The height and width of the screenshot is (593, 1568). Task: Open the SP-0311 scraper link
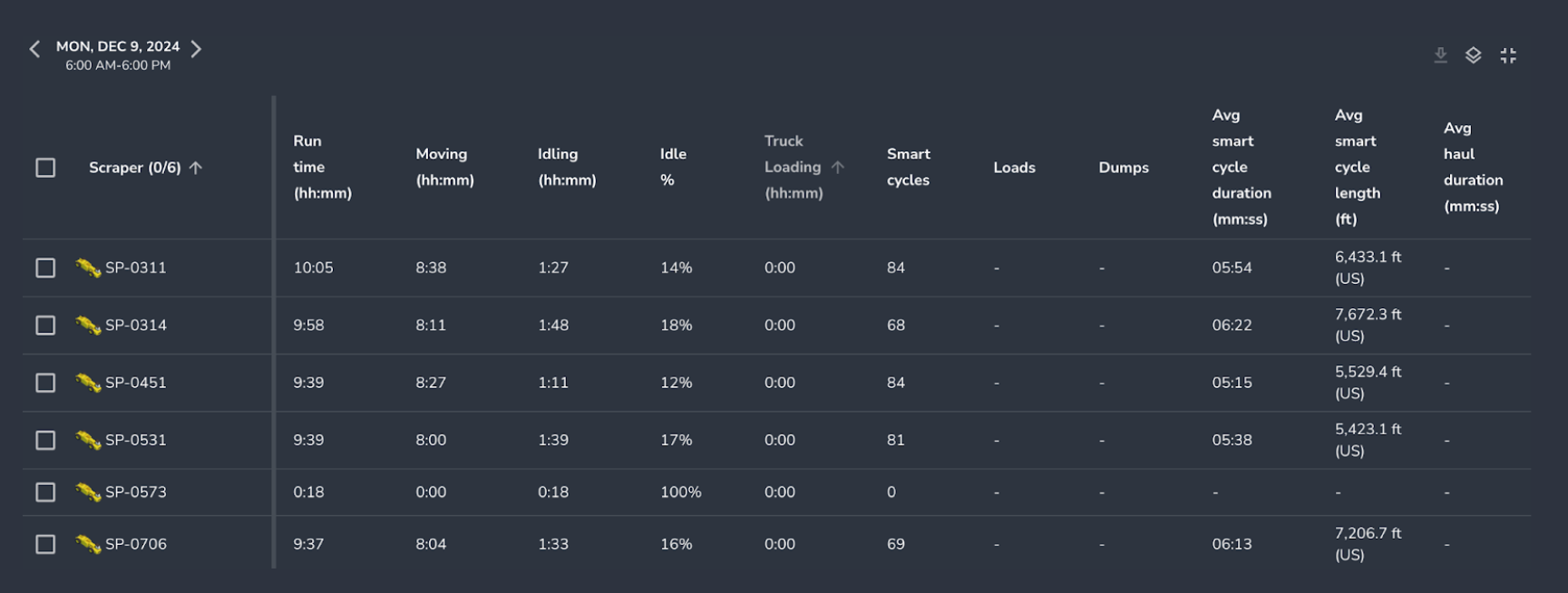point(136,268)
